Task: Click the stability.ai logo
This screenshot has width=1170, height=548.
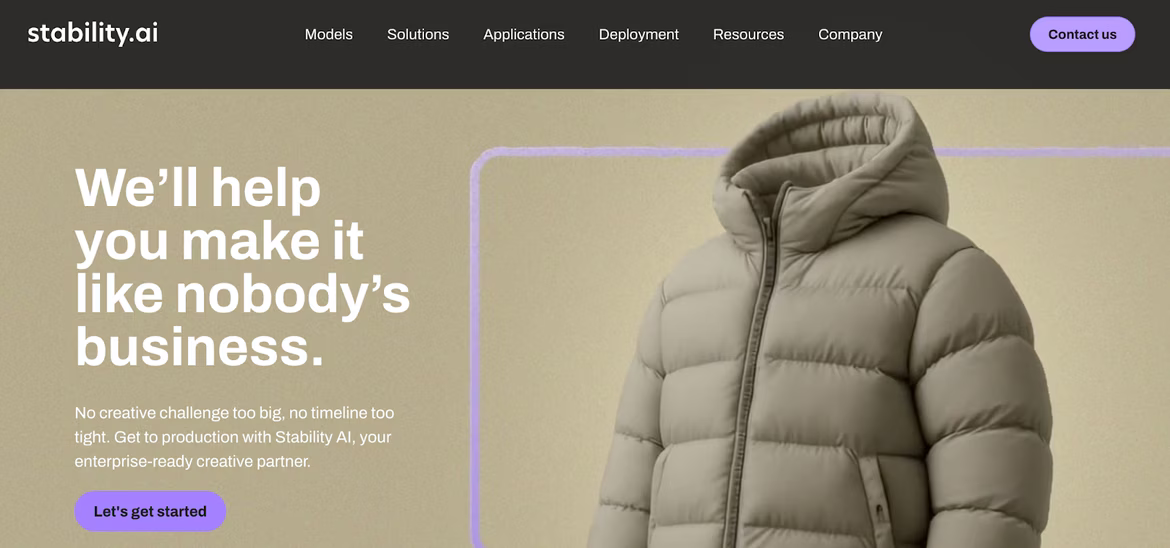Action: (x=93, y=34)
